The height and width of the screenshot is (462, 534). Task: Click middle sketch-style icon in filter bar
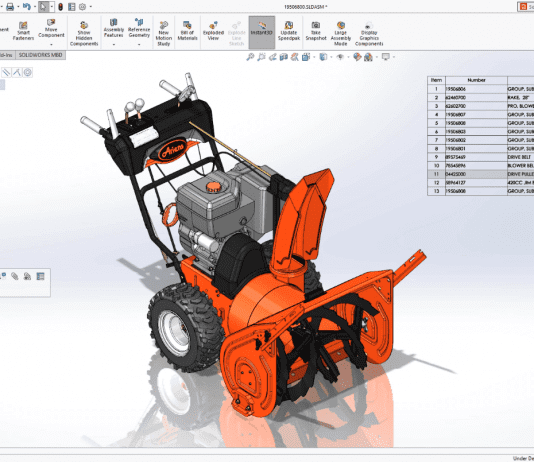point(17,72)
